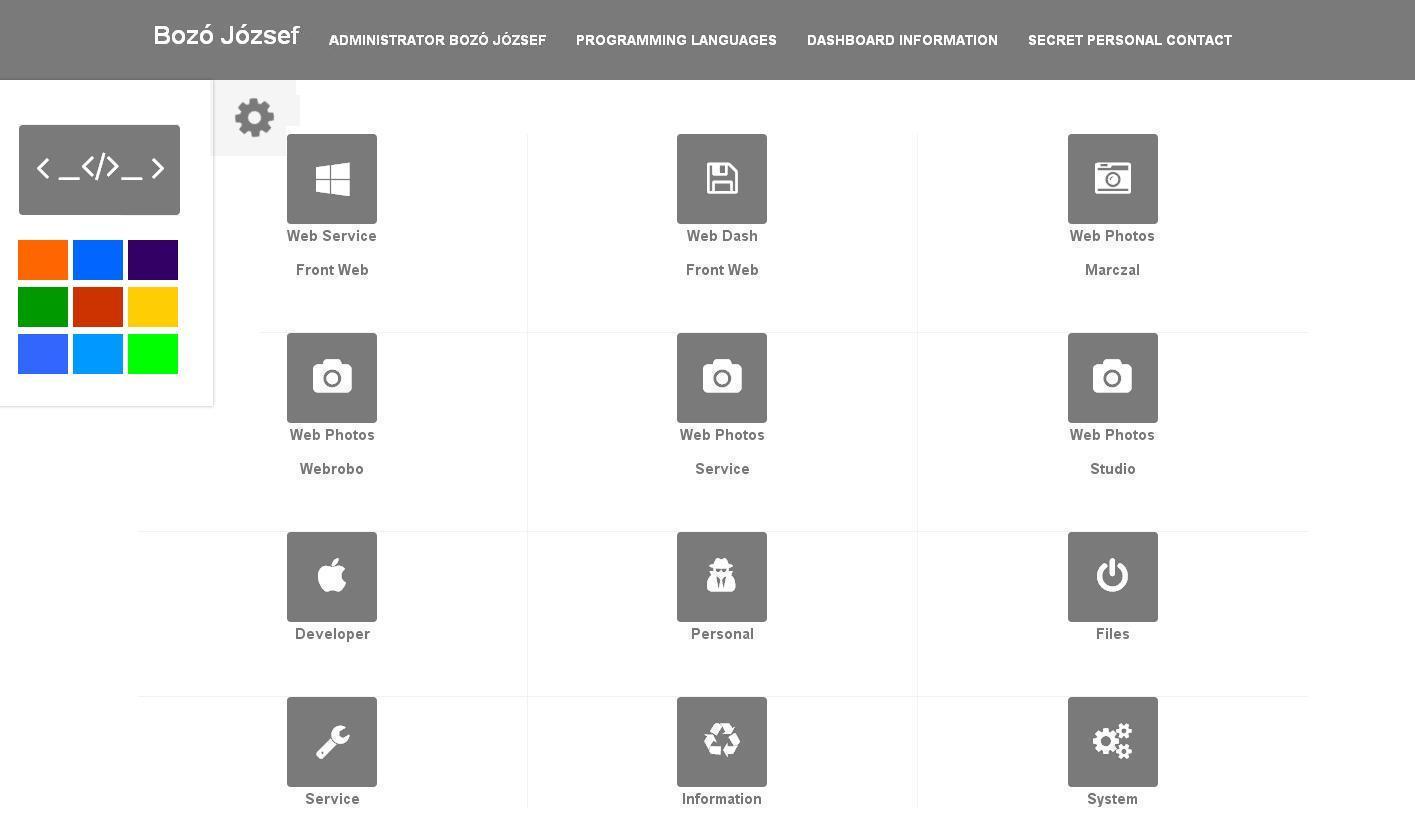Open the Web Photos Webrobo camera icon

coord(332,378)
